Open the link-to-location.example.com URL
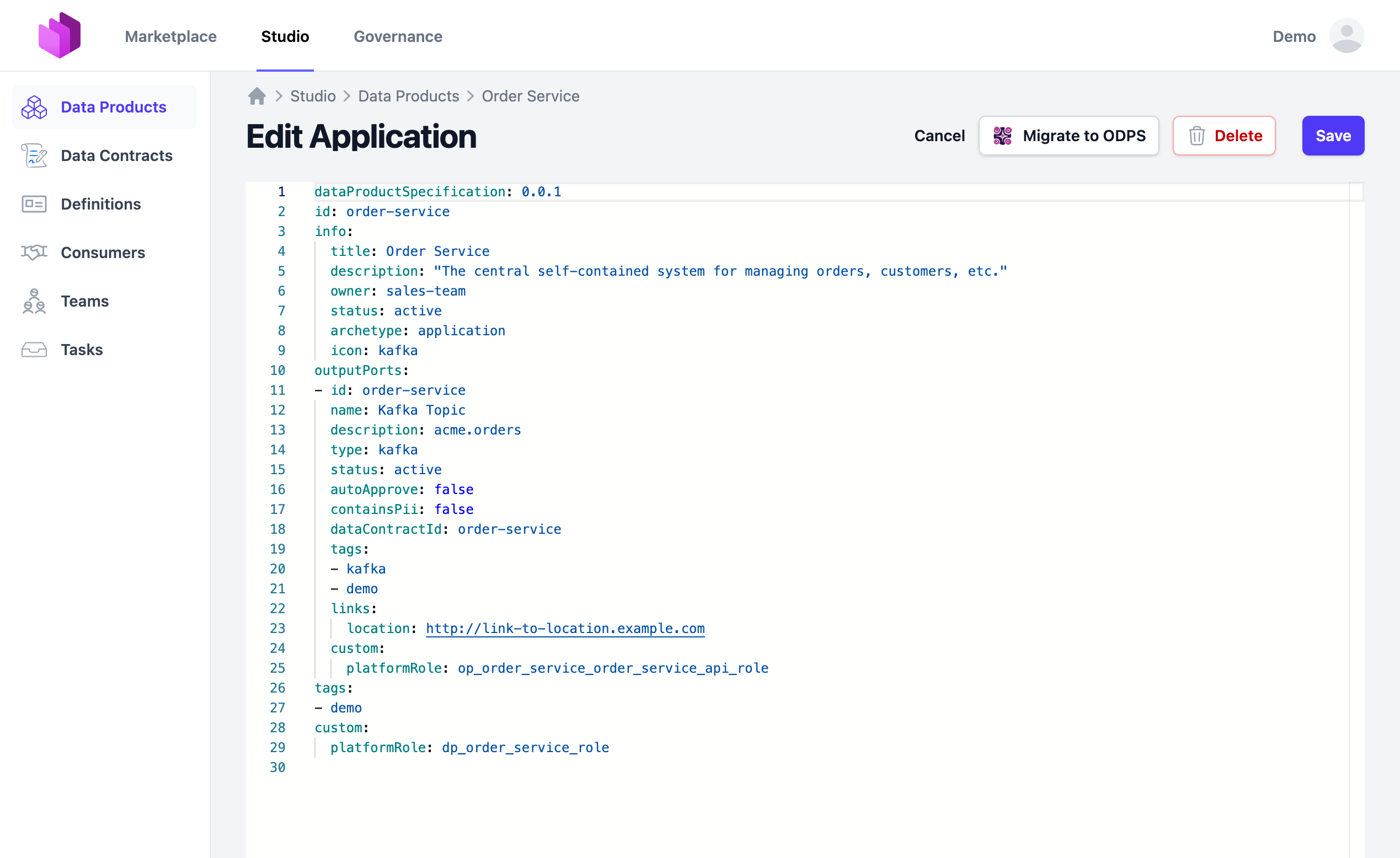This screenshot has width=1400, height=858. pos(565,628)
